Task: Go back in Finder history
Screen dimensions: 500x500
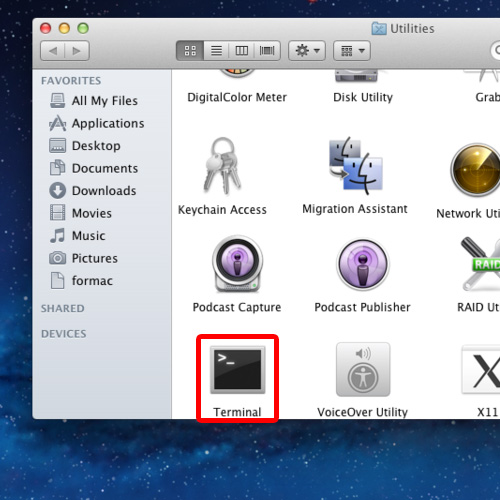Action: coord(53,51)
